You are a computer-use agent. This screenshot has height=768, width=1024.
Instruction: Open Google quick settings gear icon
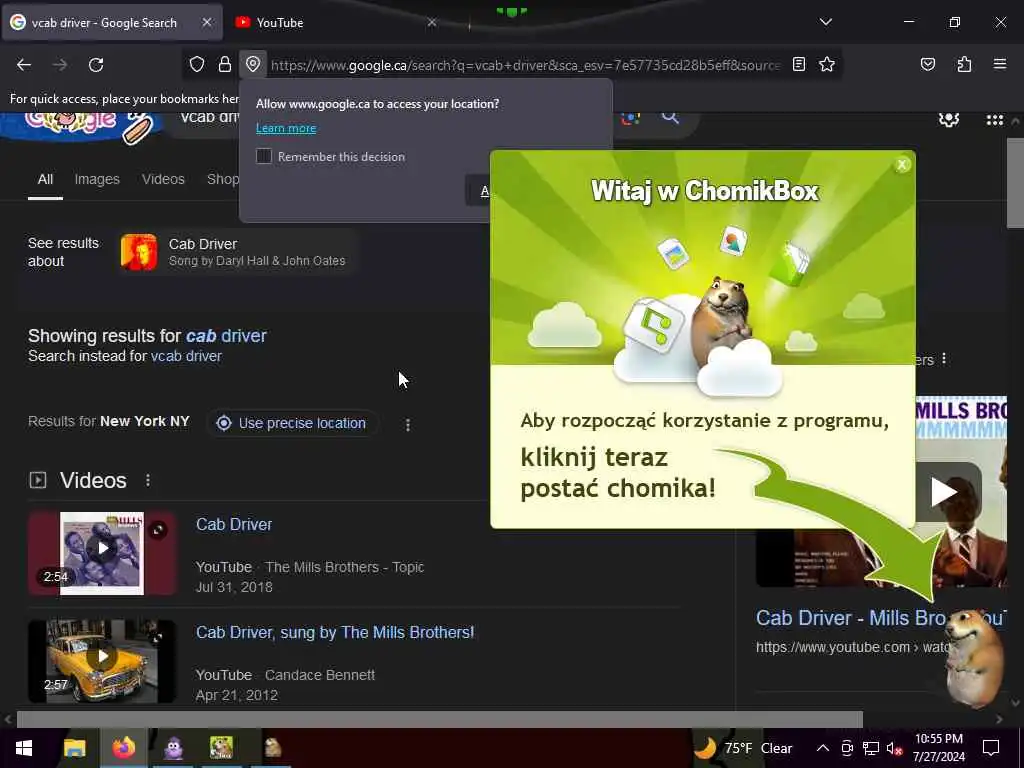tap(949, 120)
